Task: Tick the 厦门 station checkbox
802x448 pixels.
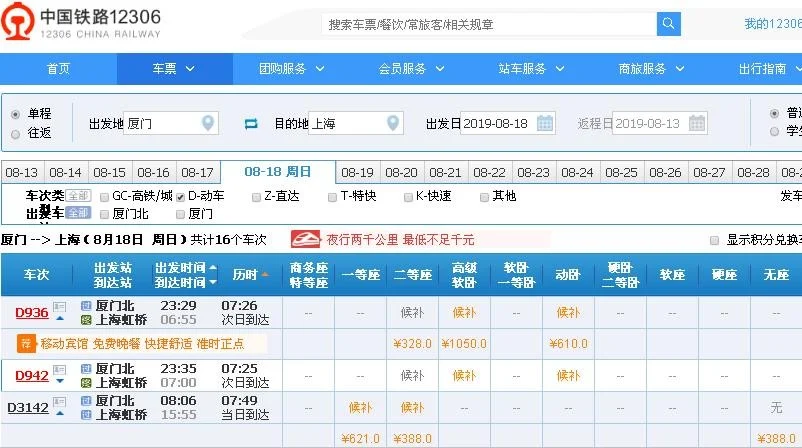Action: point(180,214)
